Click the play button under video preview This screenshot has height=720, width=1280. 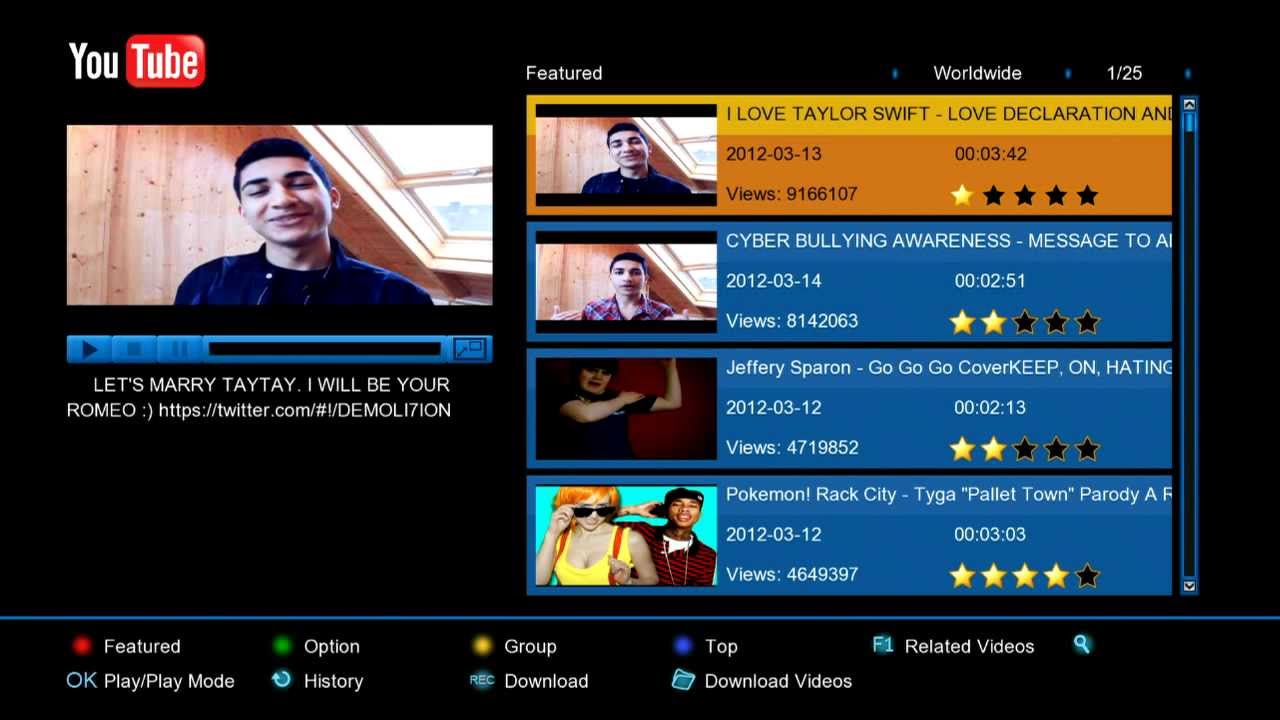tap(89, 349)
